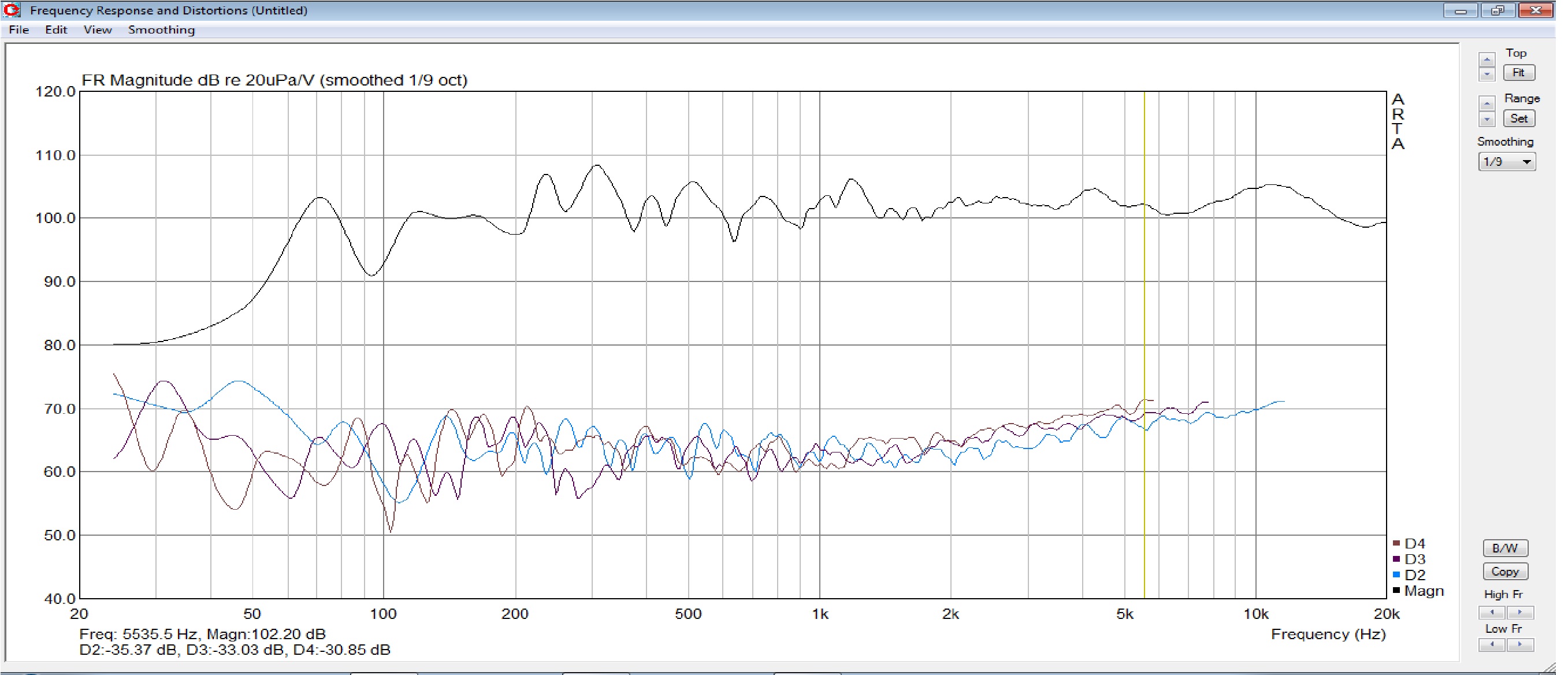The height and width of the screenshot is (675, 1568).
Task: Open the Smoothing menu
Action: point(161,30)
